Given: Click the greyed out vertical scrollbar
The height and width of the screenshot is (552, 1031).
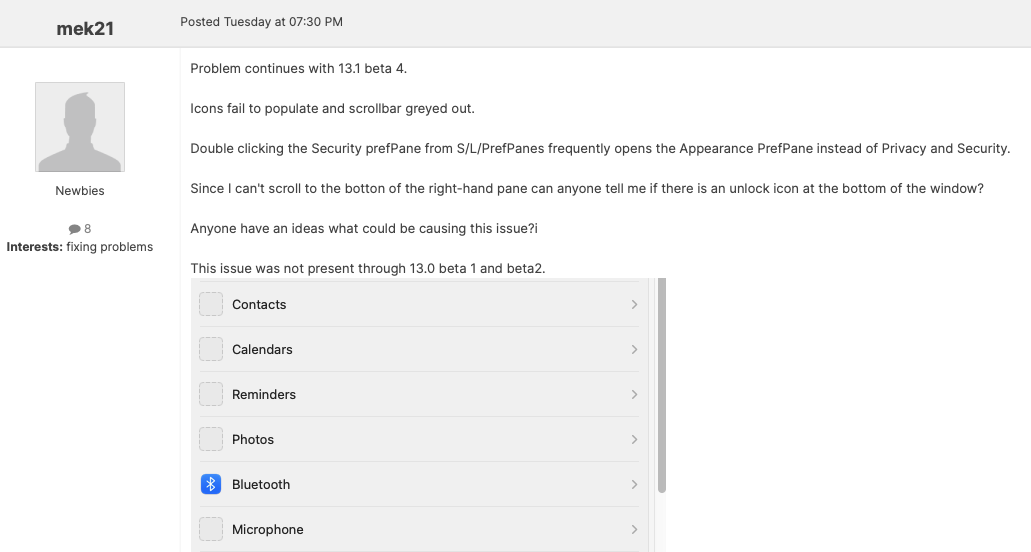Looking at the screenshot, I should click(662, 385).
